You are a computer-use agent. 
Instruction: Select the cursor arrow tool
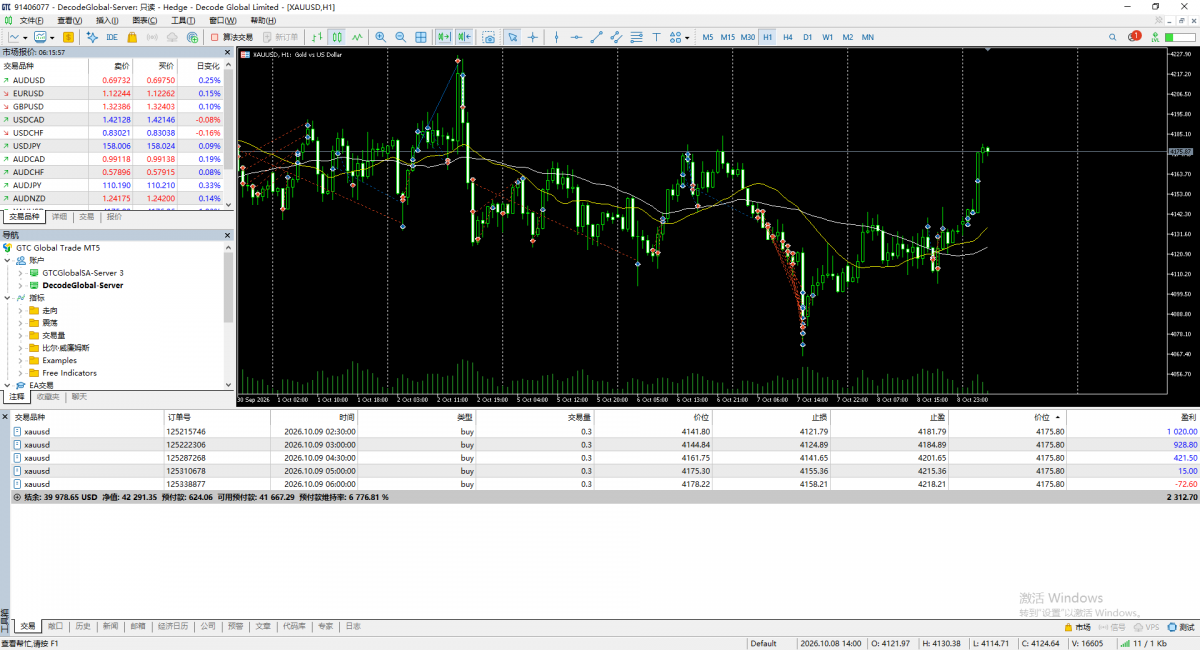512,37
